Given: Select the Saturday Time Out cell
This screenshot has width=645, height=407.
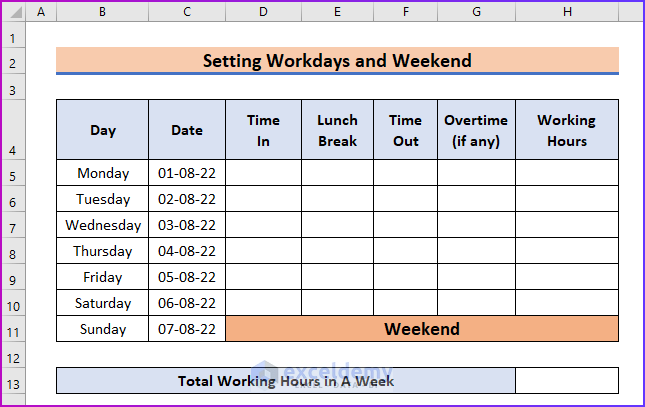Looking at the screenshot, I should coord(405,303).
